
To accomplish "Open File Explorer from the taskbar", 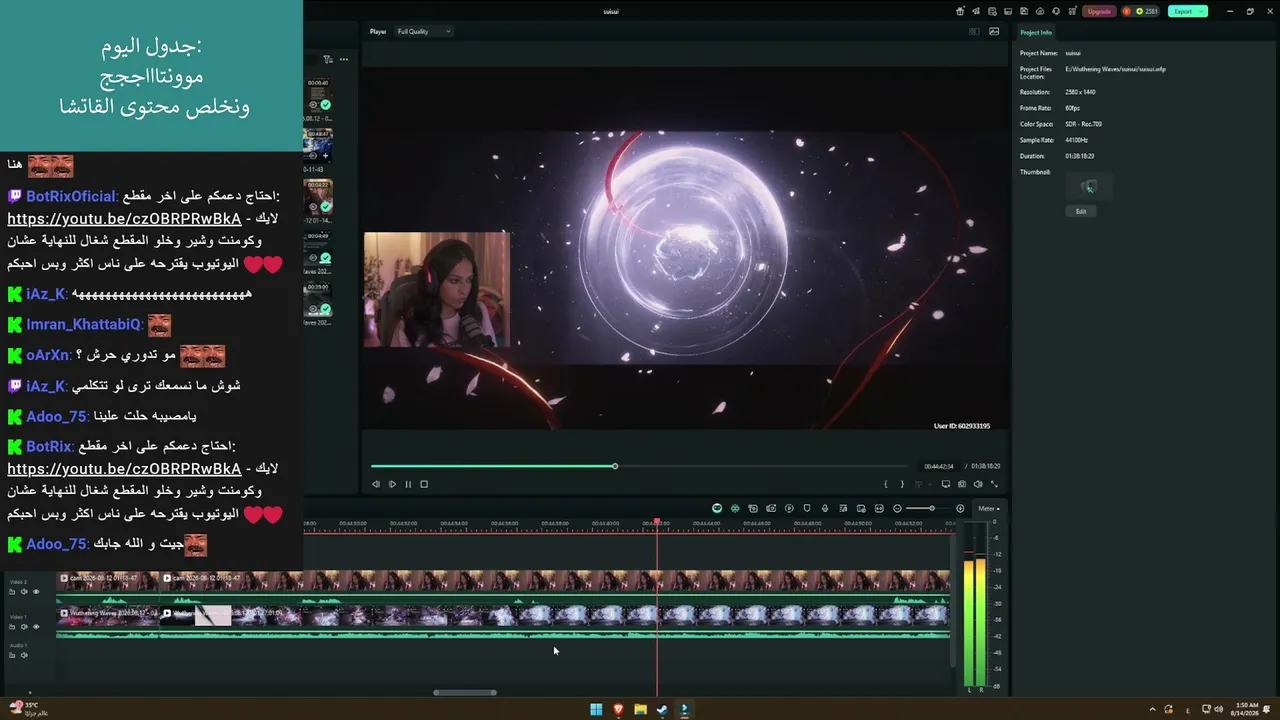I will click(640, 709).
